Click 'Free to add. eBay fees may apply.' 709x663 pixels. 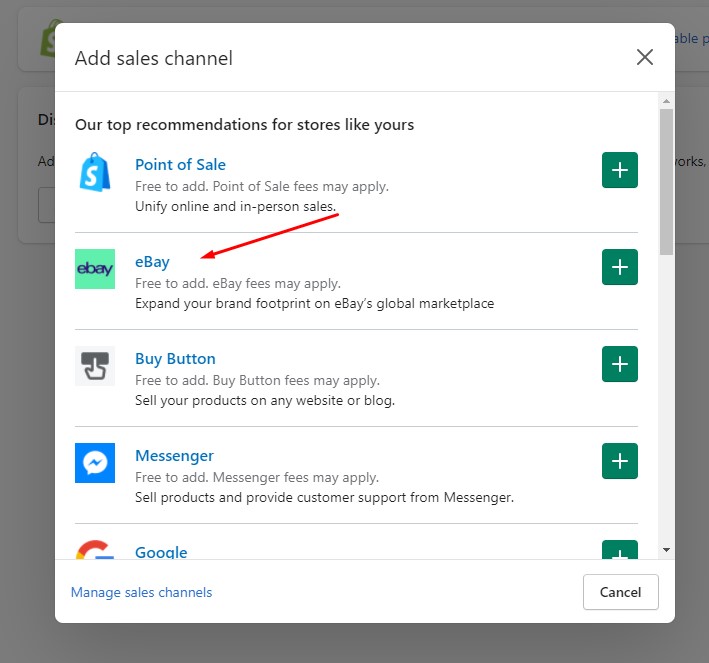[238, 284]
